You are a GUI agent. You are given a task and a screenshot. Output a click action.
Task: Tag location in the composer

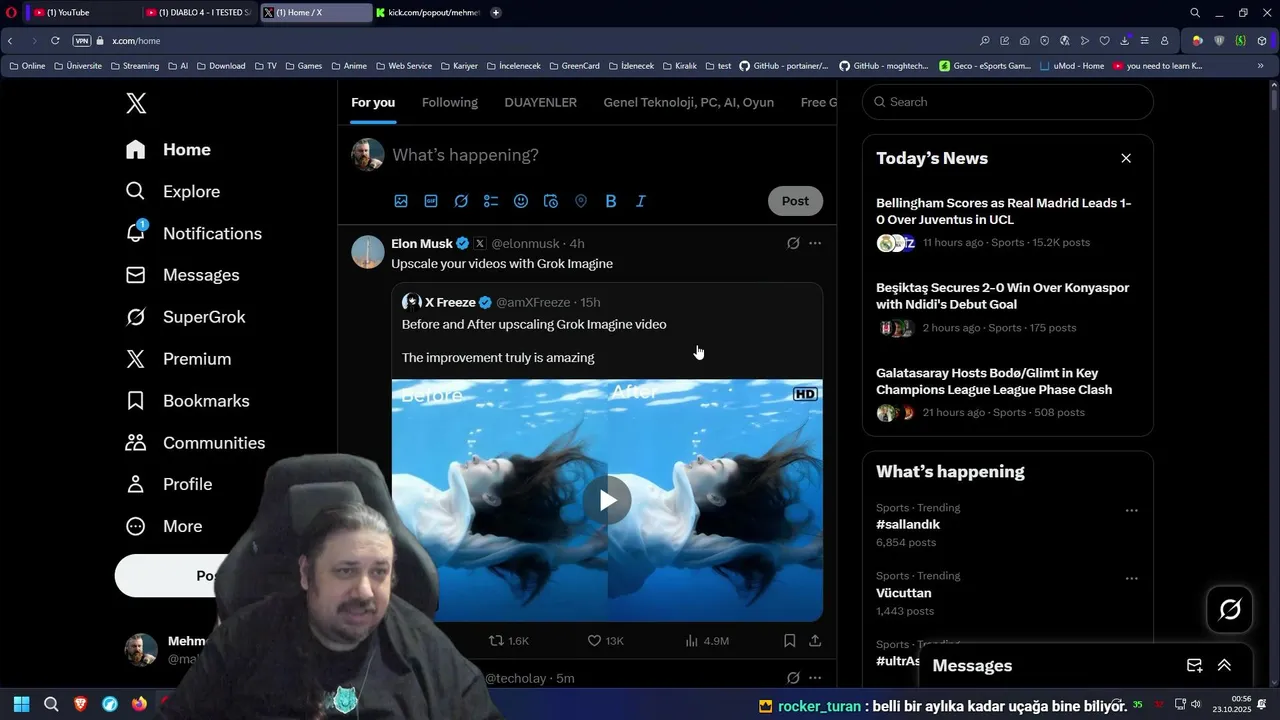click(x=581, y=201)
